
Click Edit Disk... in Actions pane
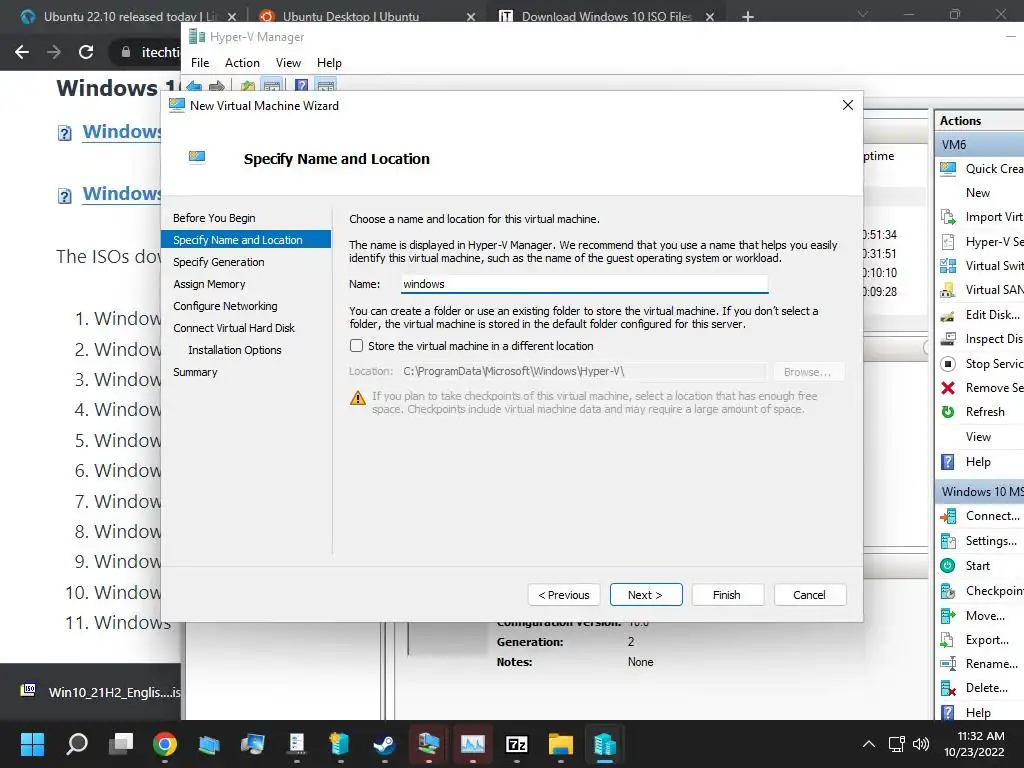tap(981, 315)
